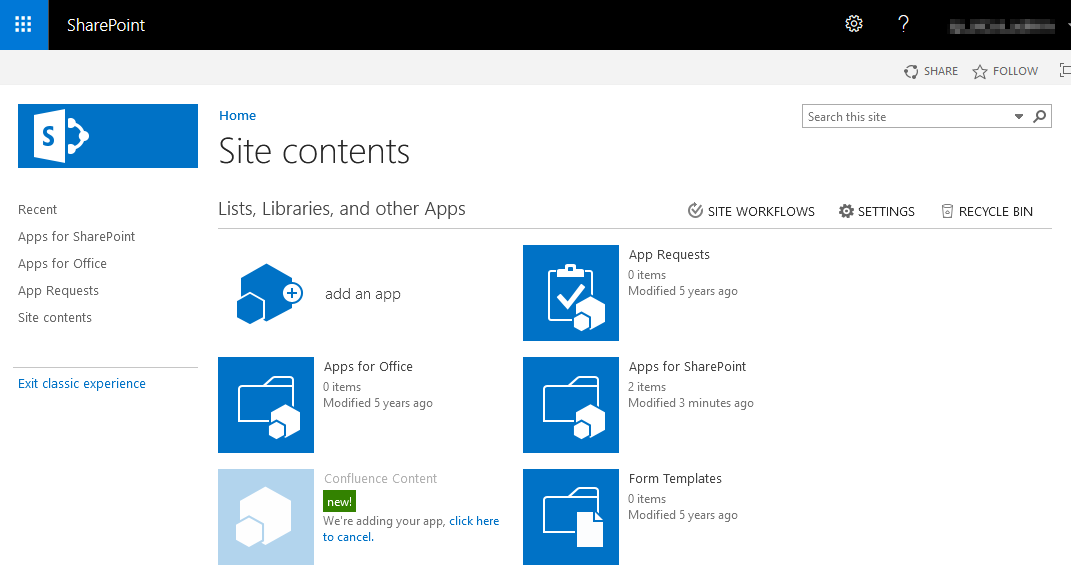The image size is (1071, 575).
Task: Click the SHARE label
Action: [941, 71]
